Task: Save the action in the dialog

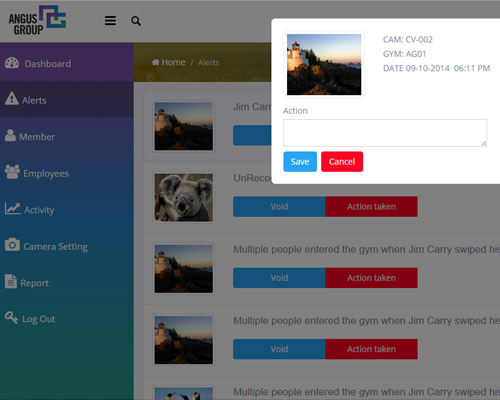Action: (x=300, y=162)
